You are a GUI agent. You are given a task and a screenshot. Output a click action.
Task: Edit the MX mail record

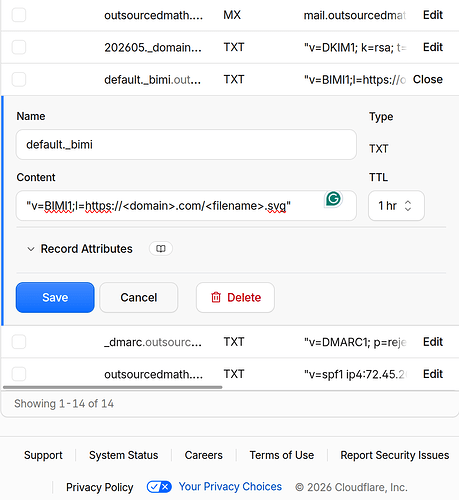[x=433, y=15]
